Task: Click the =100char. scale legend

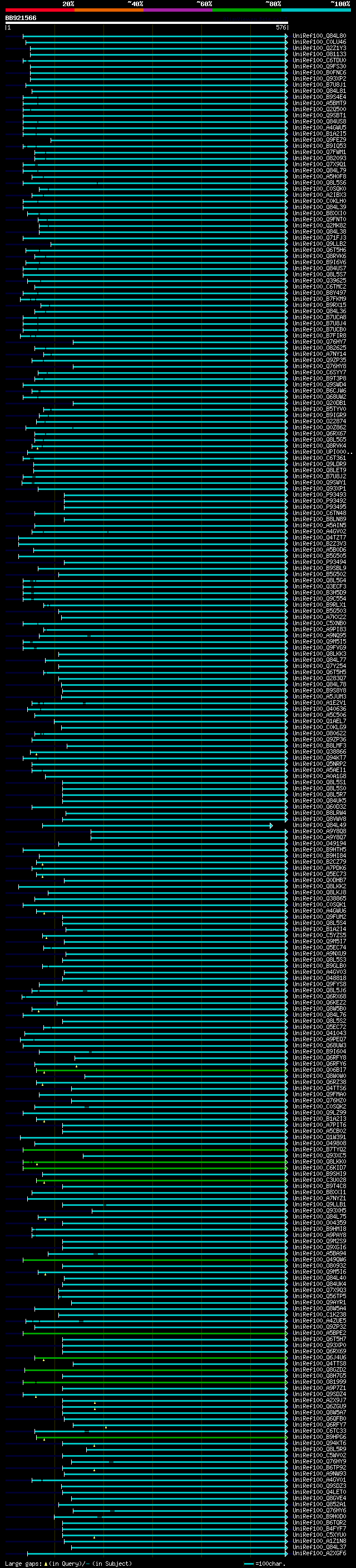Action: 265,1563
